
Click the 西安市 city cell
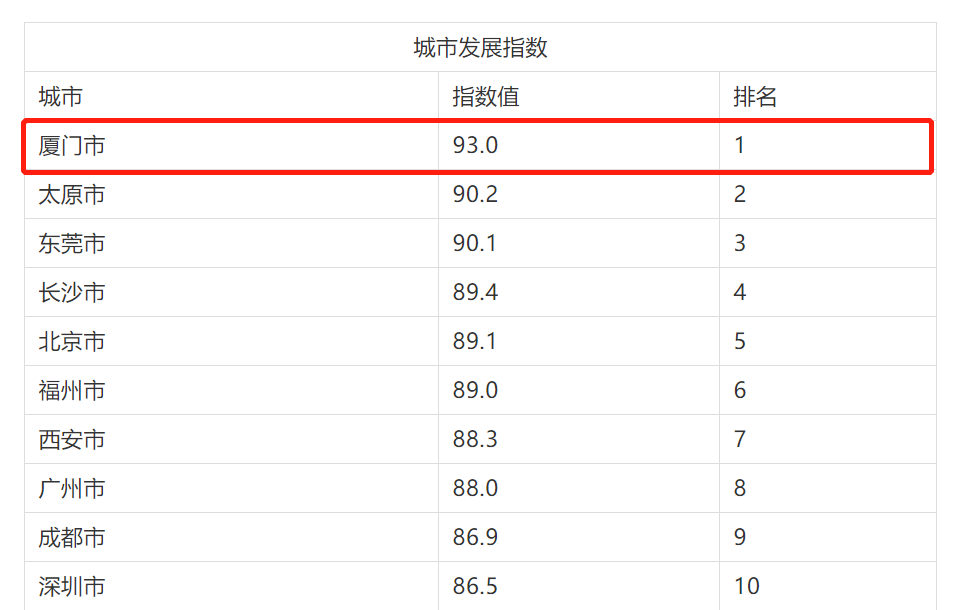click(72, 440)
